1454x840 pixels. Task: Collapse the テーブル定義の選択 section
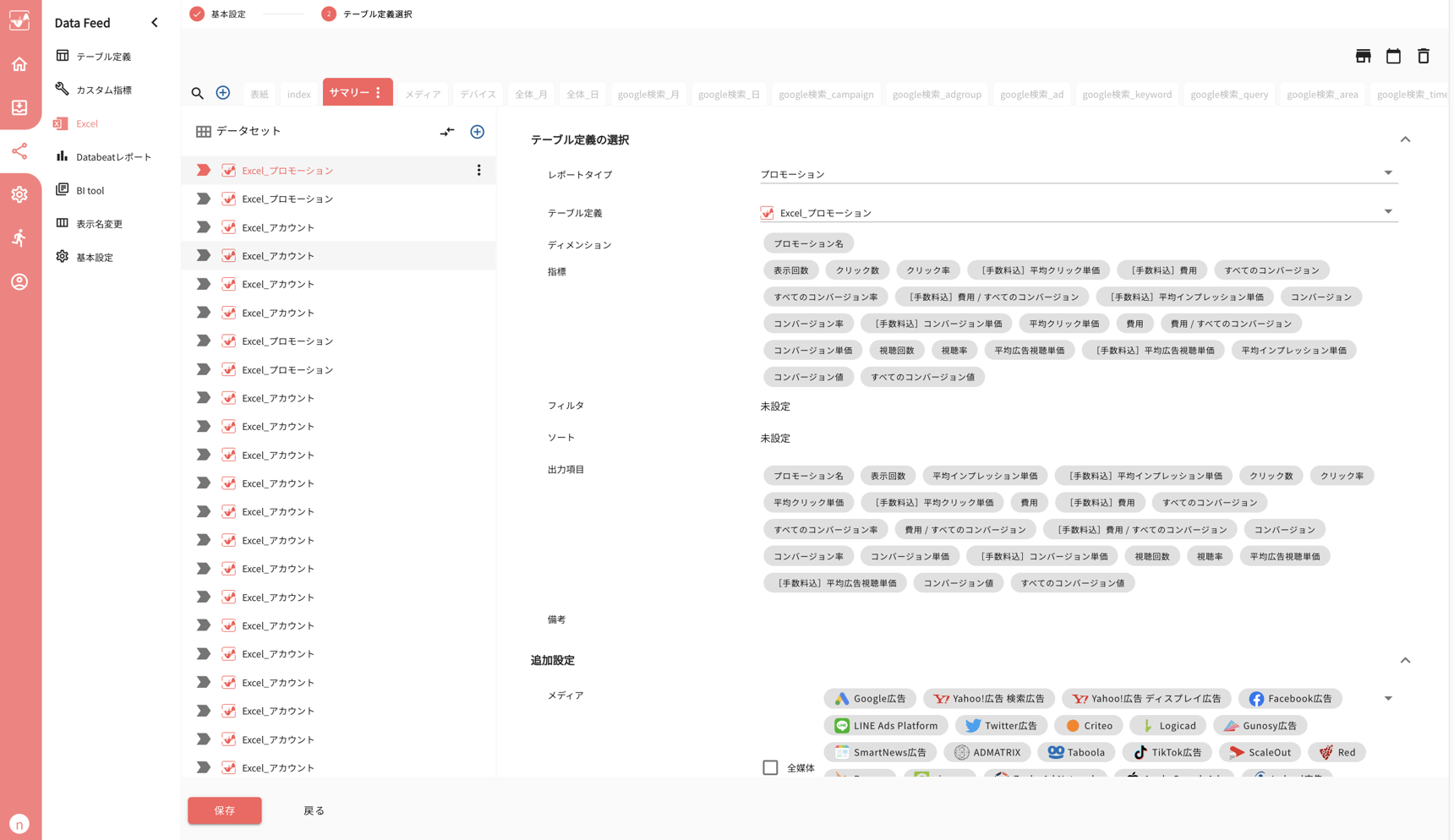pos(1406,139)
